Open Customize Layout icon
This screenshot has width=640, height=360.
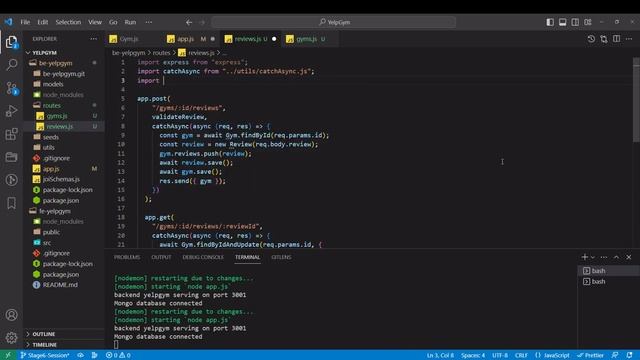(588, 22)
